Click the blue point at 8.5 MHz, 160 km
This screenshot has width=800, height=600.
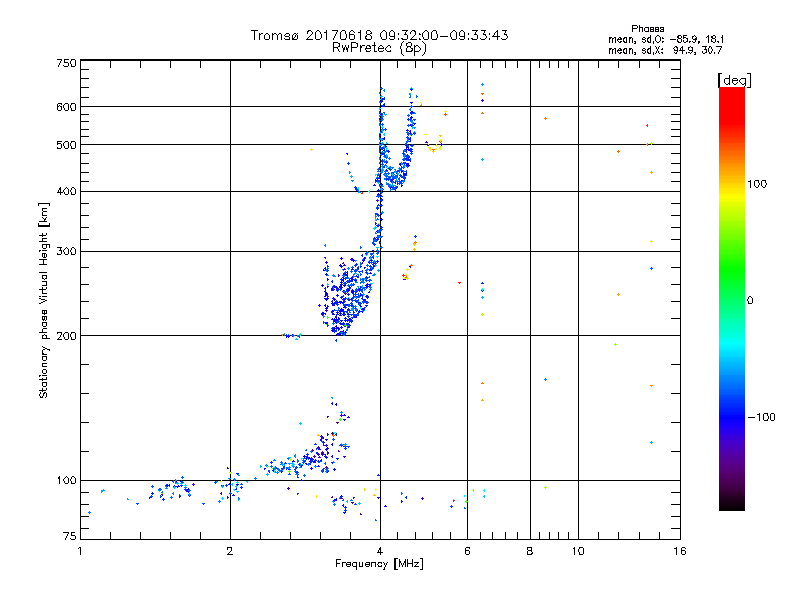[545, 380]
